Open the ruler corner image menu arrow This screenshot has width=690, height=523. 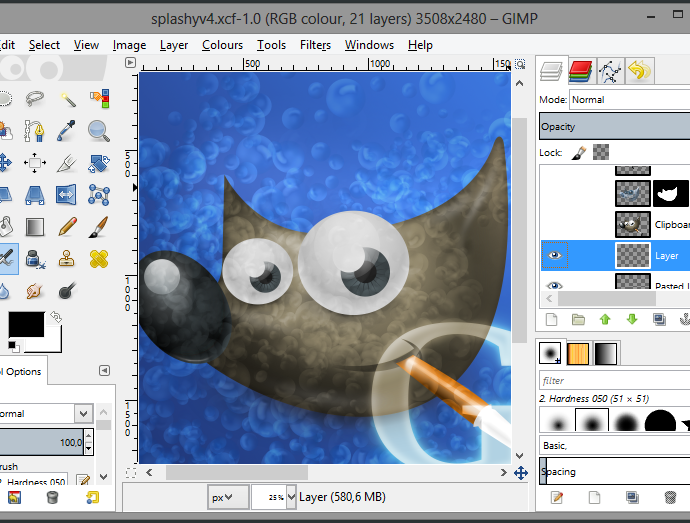click(x=130, y=63)
